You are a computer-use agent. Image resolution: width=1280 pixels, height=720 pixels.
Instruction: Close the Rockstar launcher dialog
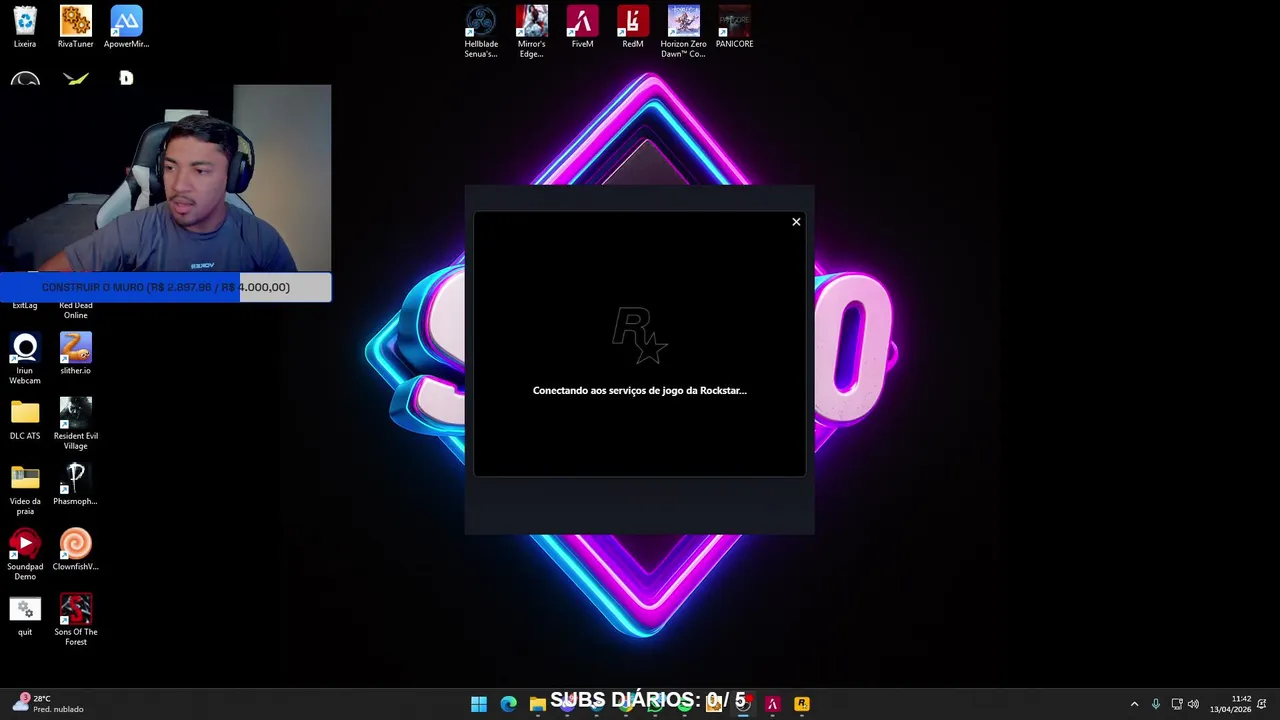pos(796,222)
